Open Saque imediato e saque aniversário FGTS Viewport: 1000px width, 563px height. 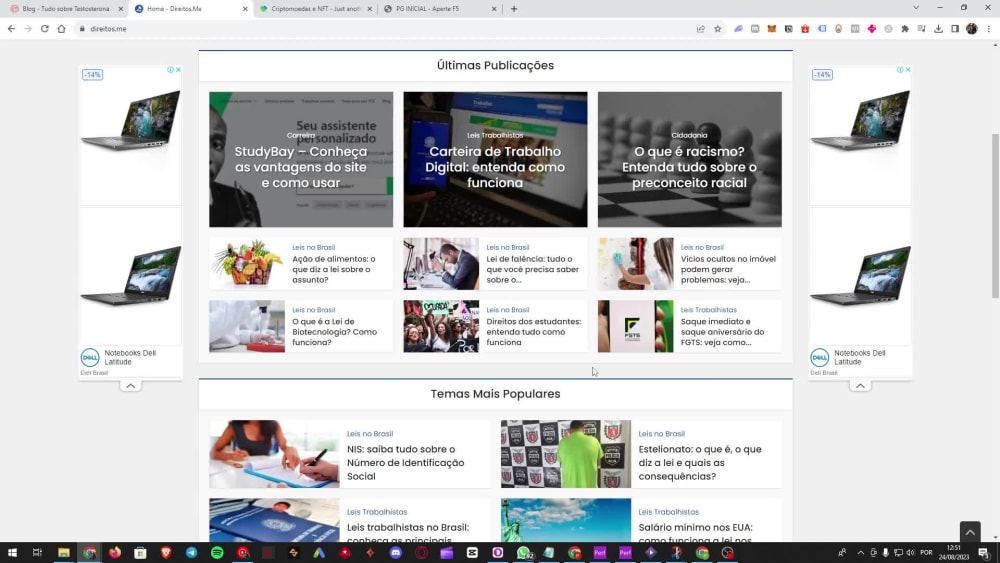[722, 332]
